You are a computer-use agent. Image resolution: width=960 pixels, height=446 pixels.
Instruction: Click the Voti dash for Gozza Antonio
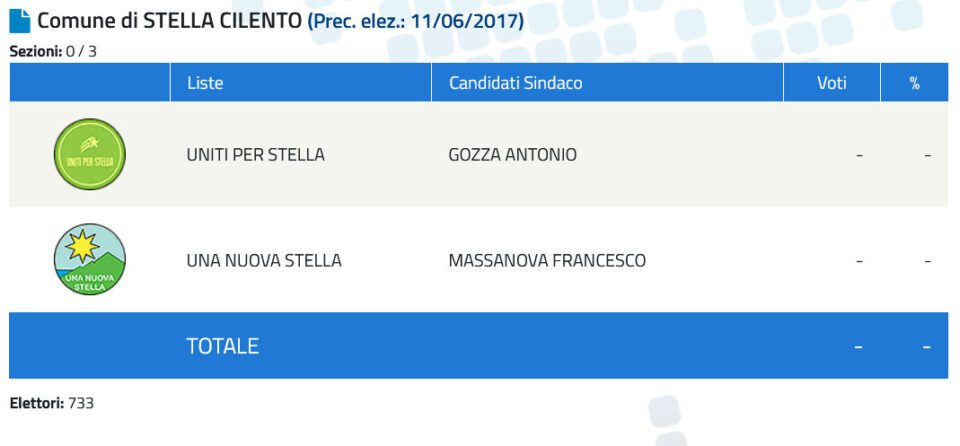point(859,156)
